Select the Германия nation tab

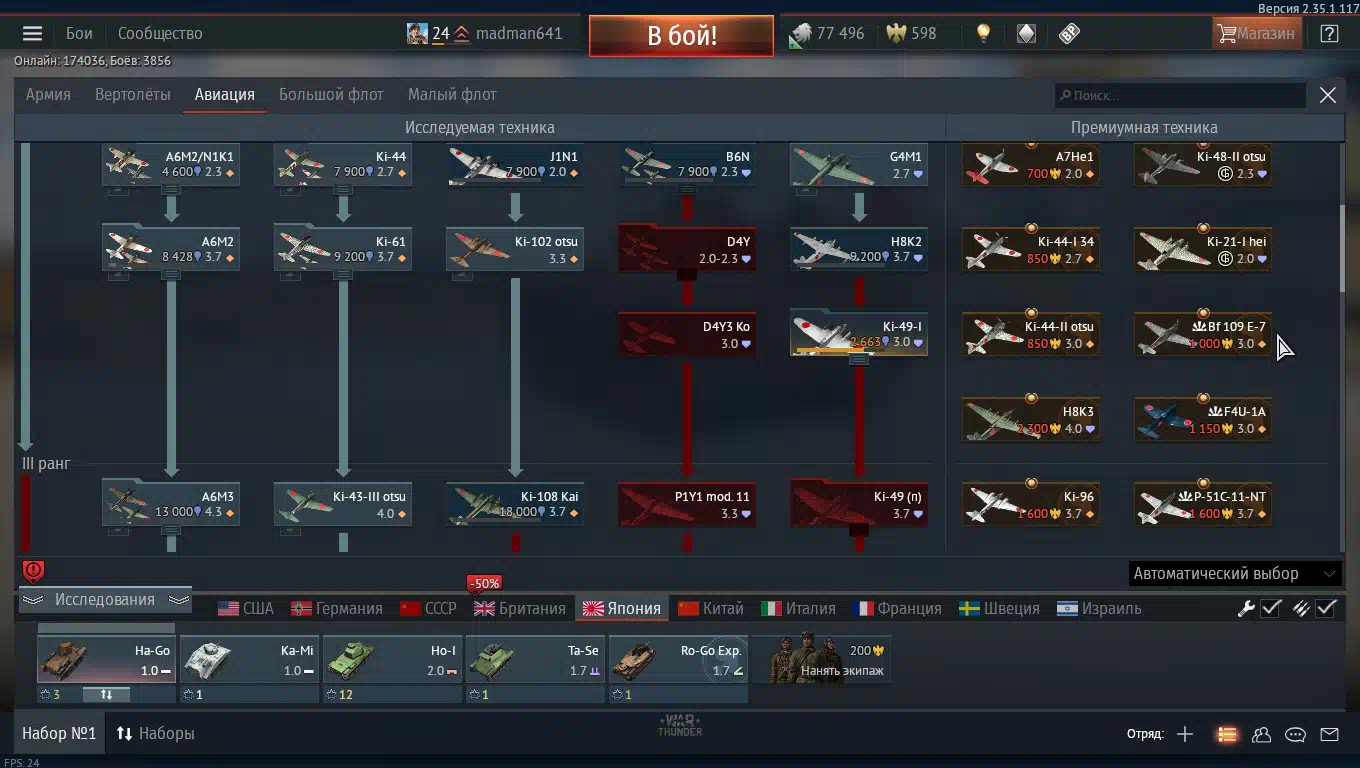click(x=337, y=608)
